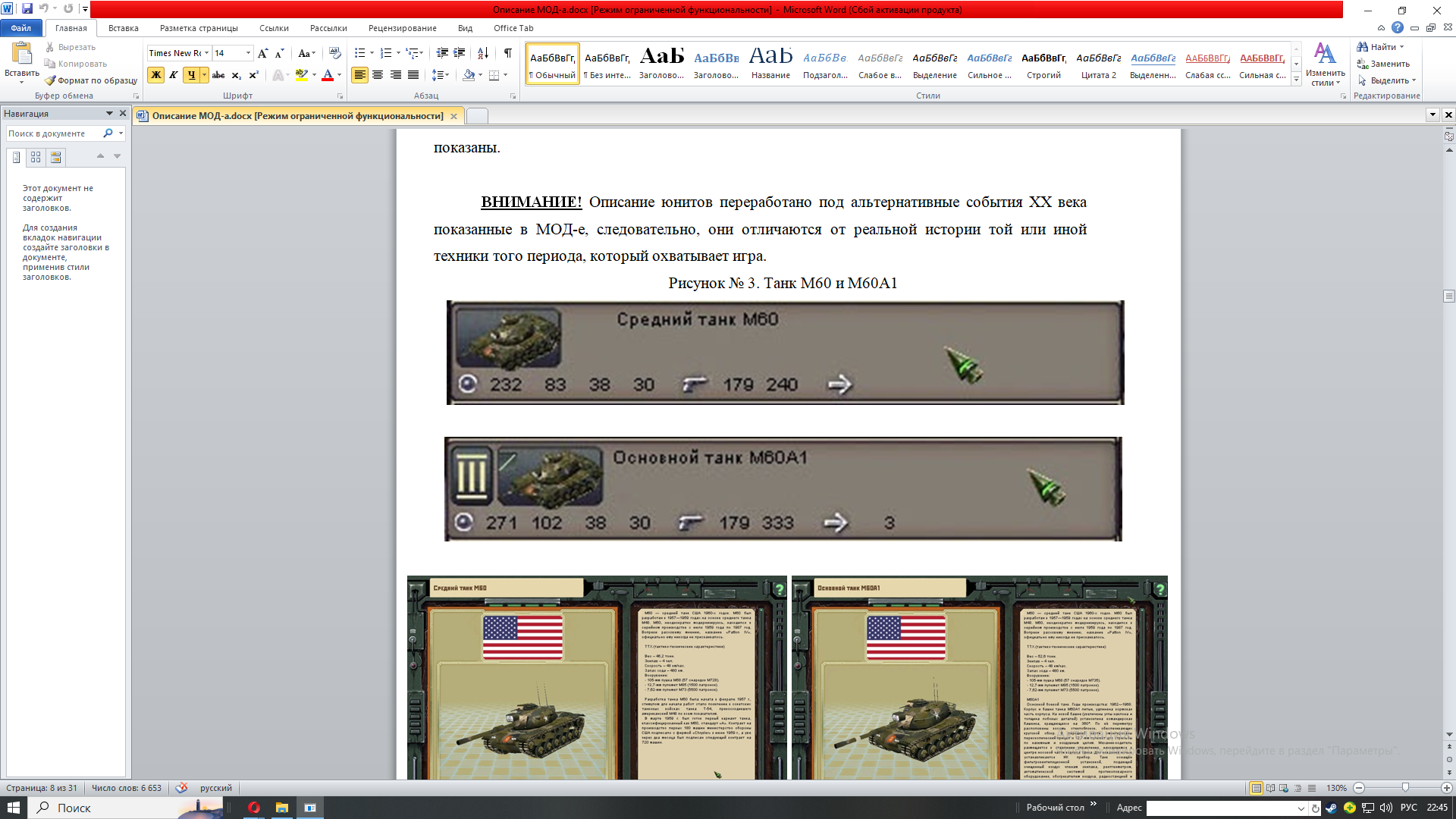Switch to Full Screen Reading view icon

tap(1270, 788)
